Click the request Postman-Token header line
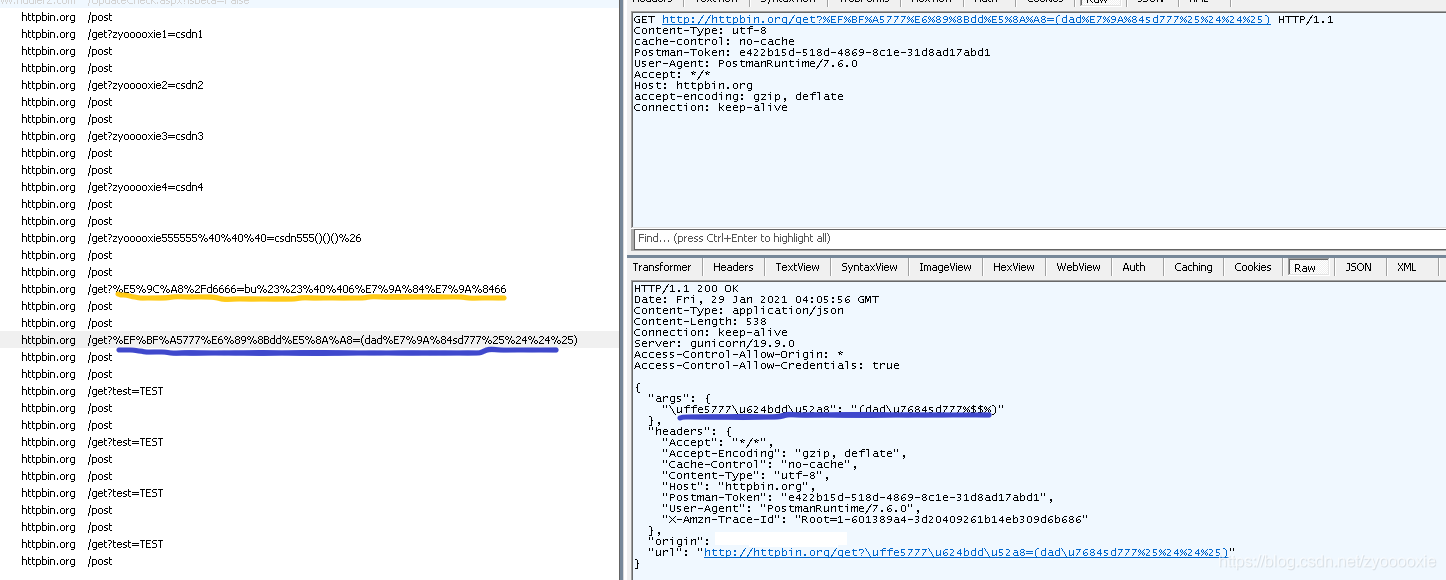1446x580 pixels. click(812, 52)
